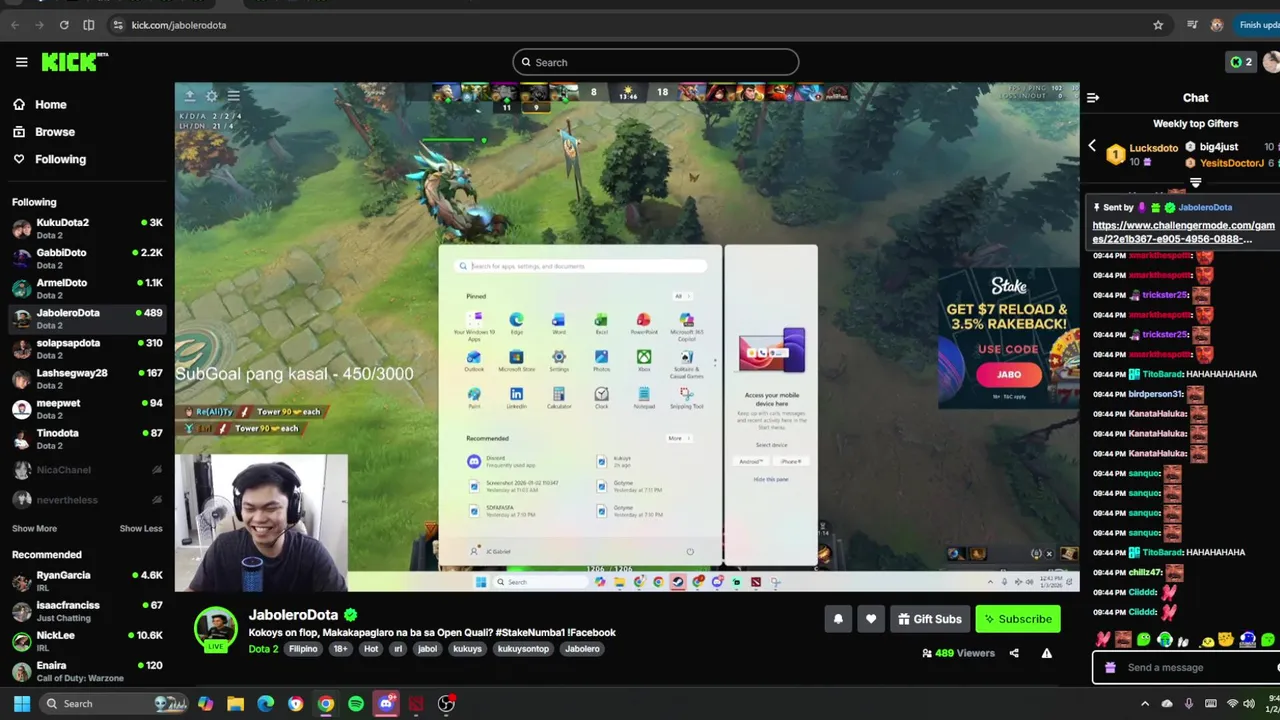This screenshot has height=720, width=1280.
Task: Open OBS Studio from the taskbar
Action: tap(446, 704)
